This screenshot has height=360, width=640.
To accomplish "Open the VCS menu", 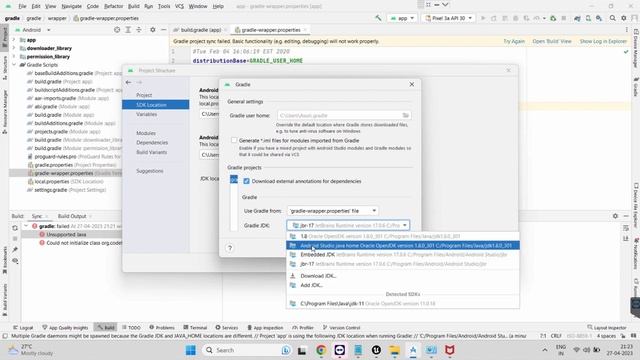I will (179, 6).
